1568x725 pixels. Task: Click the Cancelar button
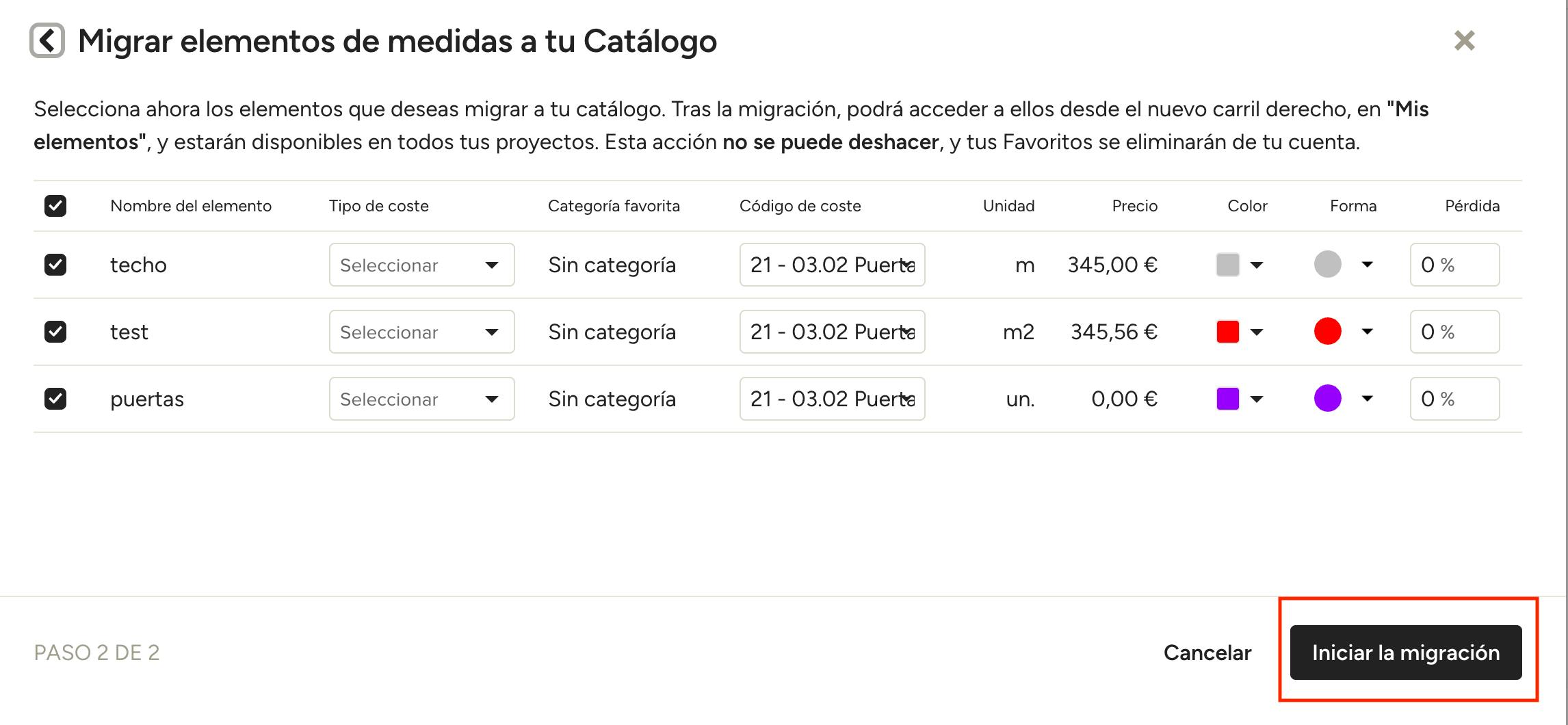(1207, 652)
